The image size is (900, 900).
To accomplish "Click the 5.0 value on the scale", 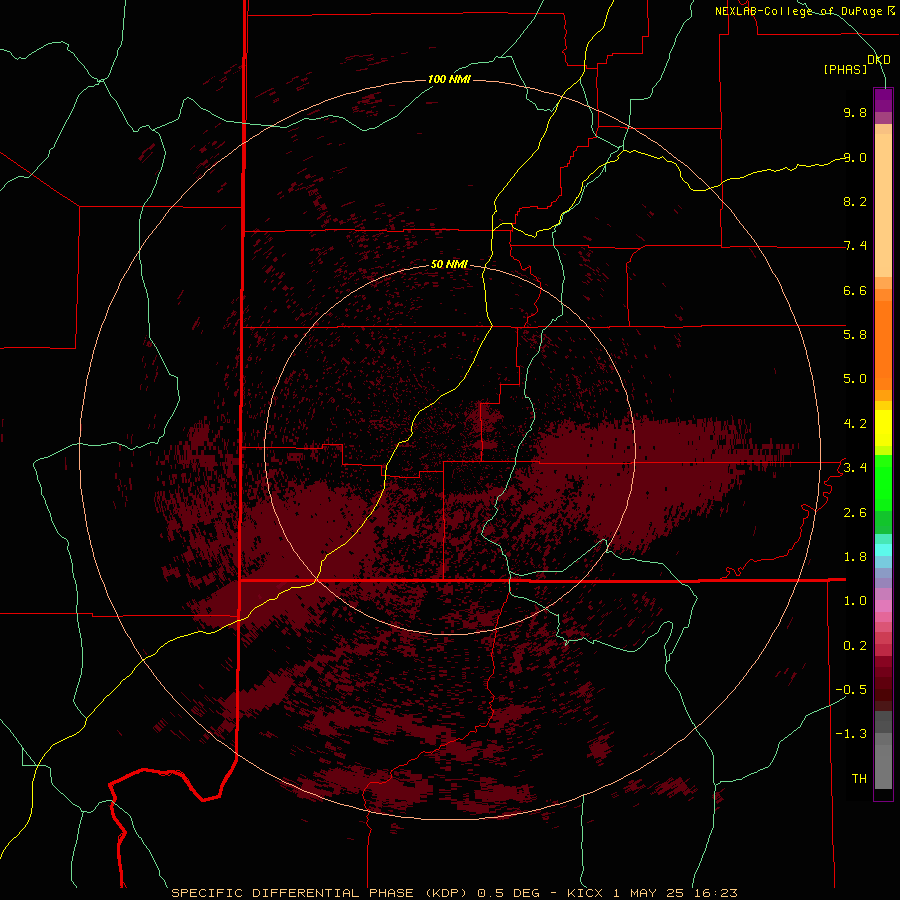I will 855,379.
